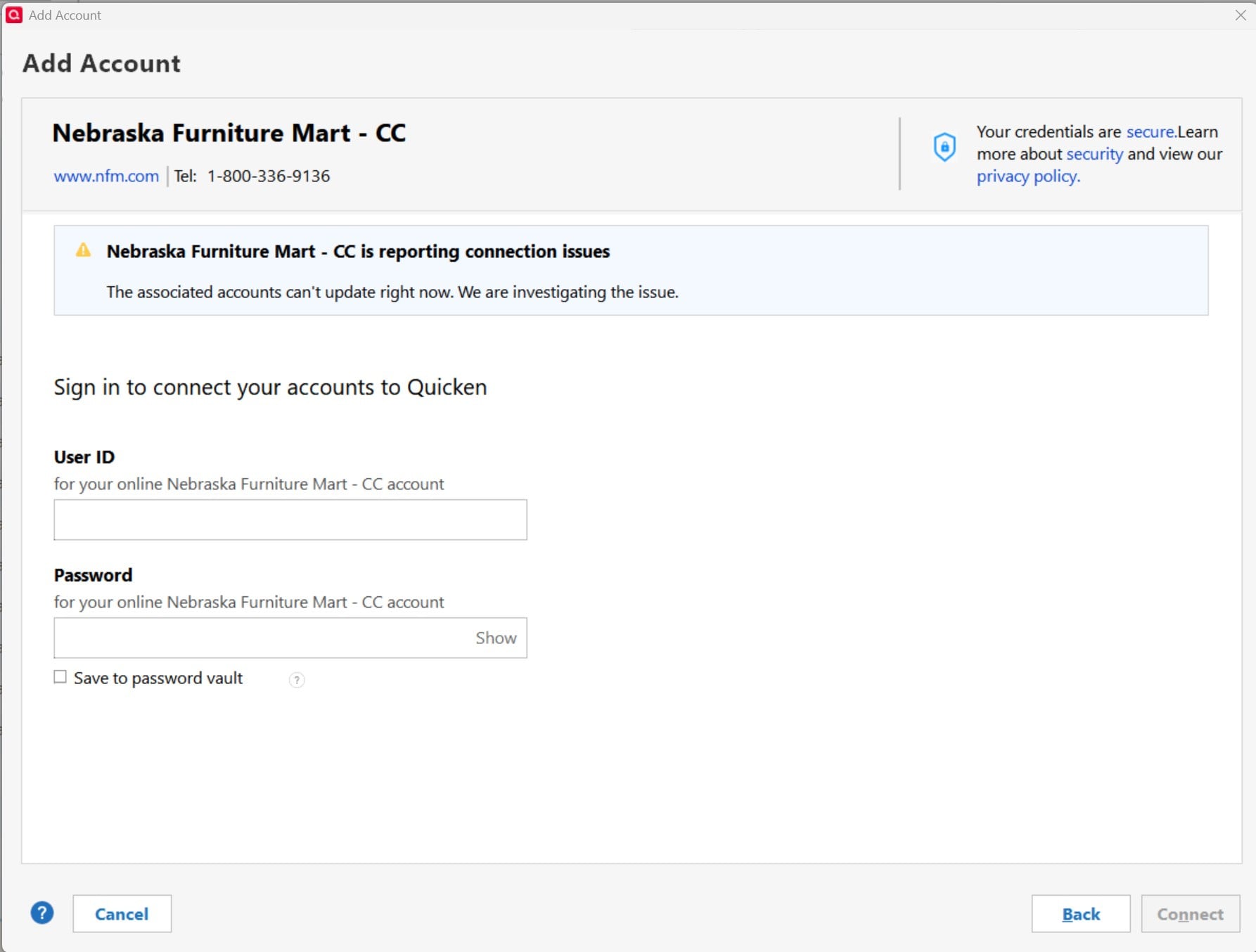The image size is (1256, 952).
Task: Click the Quicken logo in title bar
Action: click(x=13, y=15)
